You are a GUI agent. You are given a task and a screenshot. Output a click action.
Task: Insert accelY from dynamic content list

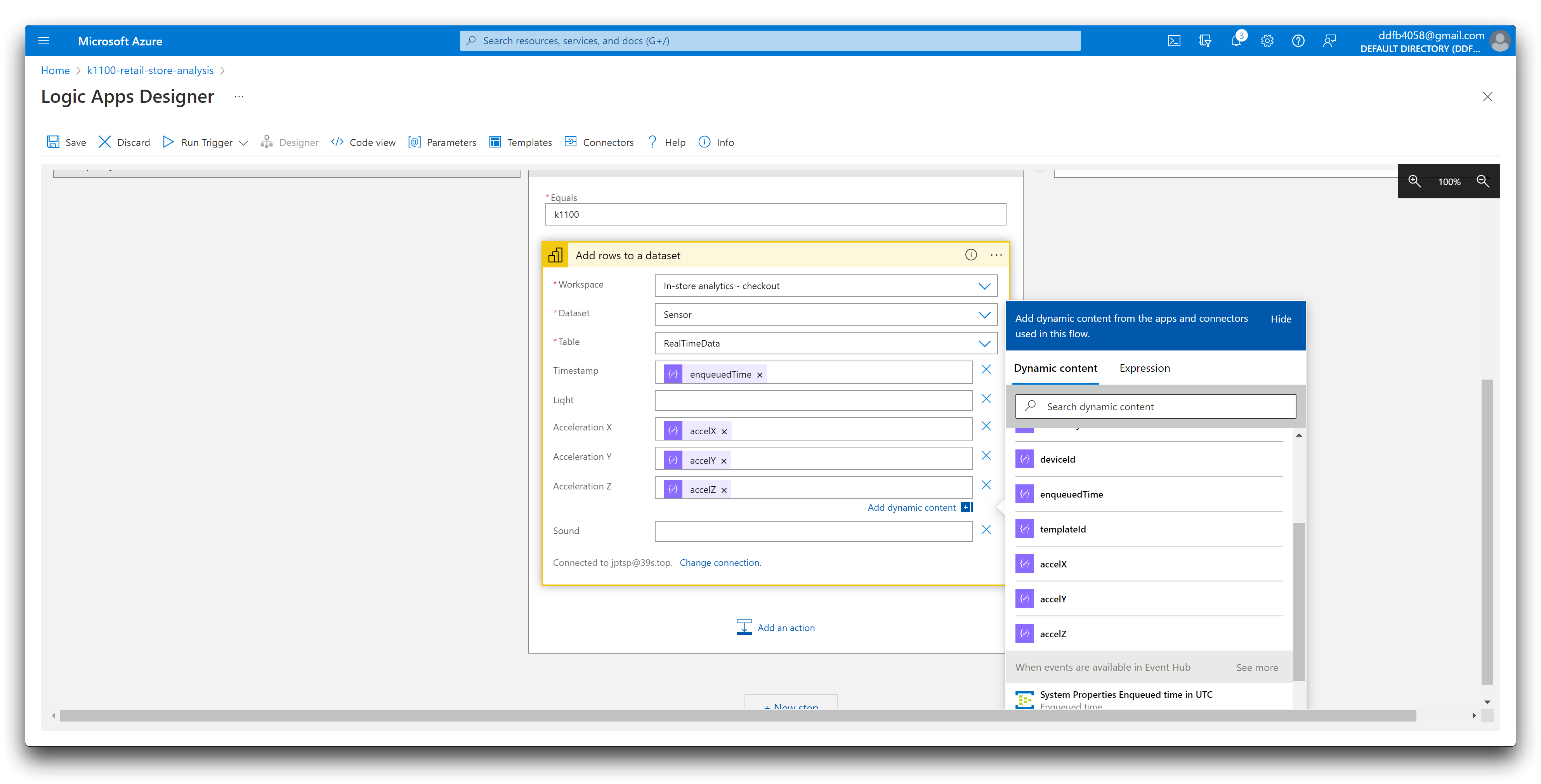click(1149, 598)
